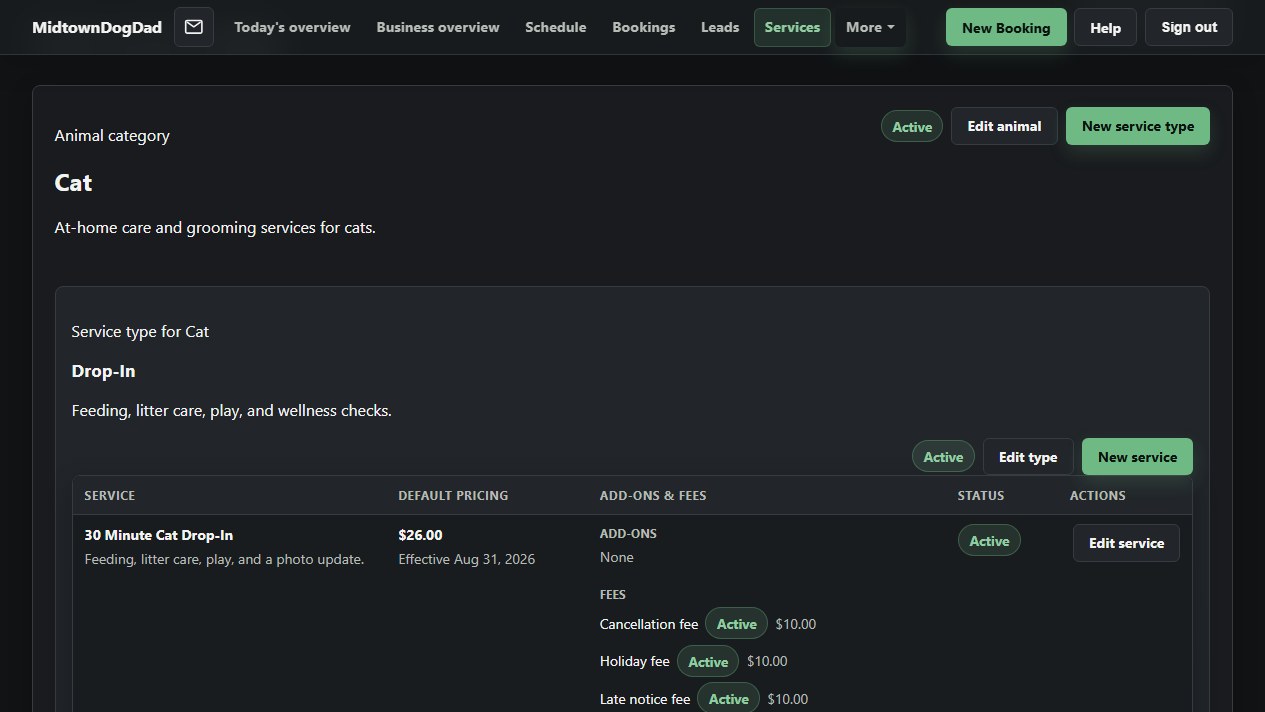The height and width of the screenshot is (712, 1265).
Task: Click the Drop-In type Active badge
Action: pyautogui.click(x=943, y=457)
